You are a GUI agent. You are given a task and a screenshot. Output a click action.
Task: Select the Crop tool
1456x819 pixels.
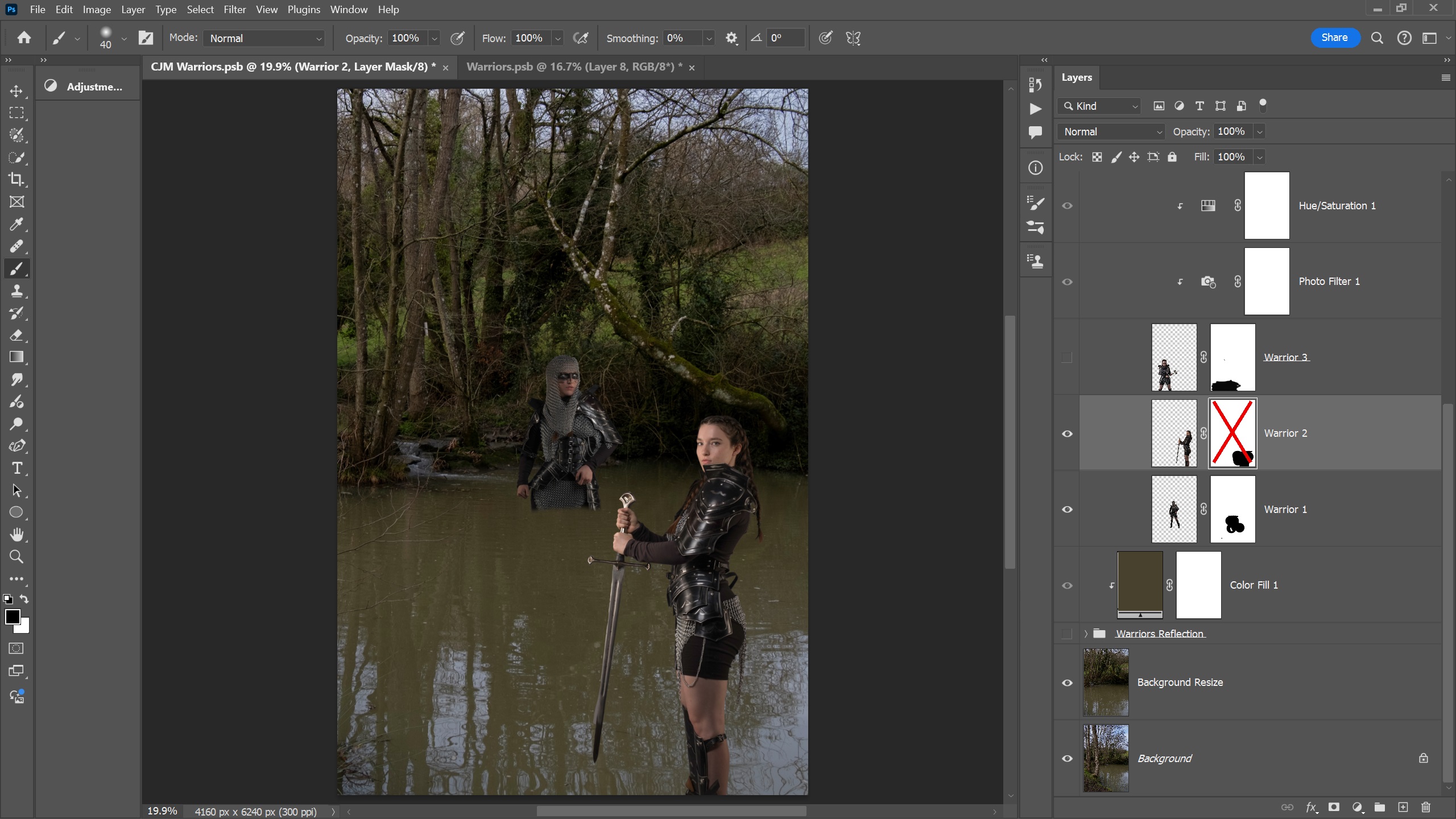tap(16, 180)
